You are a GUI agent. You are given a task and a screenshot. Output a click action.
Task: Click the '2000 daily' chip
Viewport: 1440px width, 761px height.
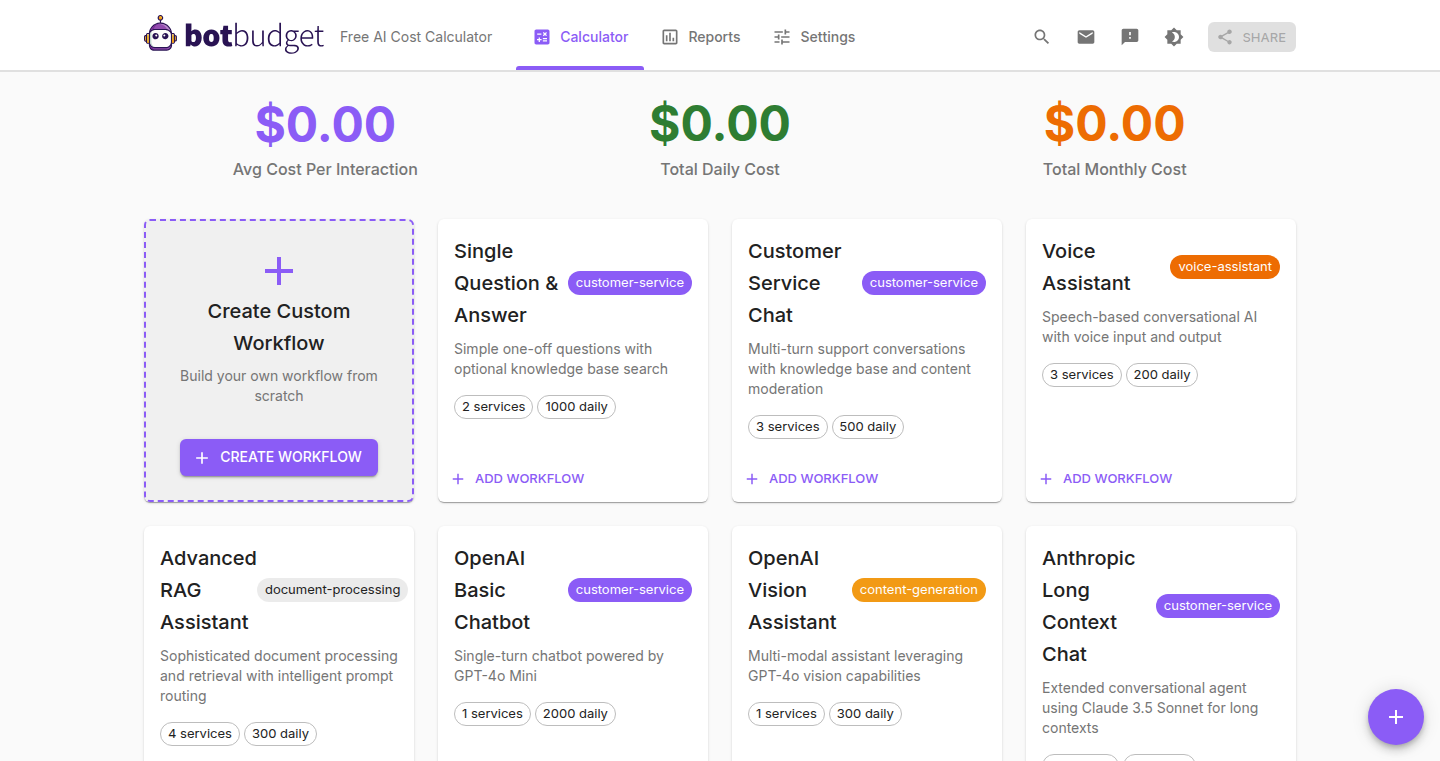[x=575, y=714]
